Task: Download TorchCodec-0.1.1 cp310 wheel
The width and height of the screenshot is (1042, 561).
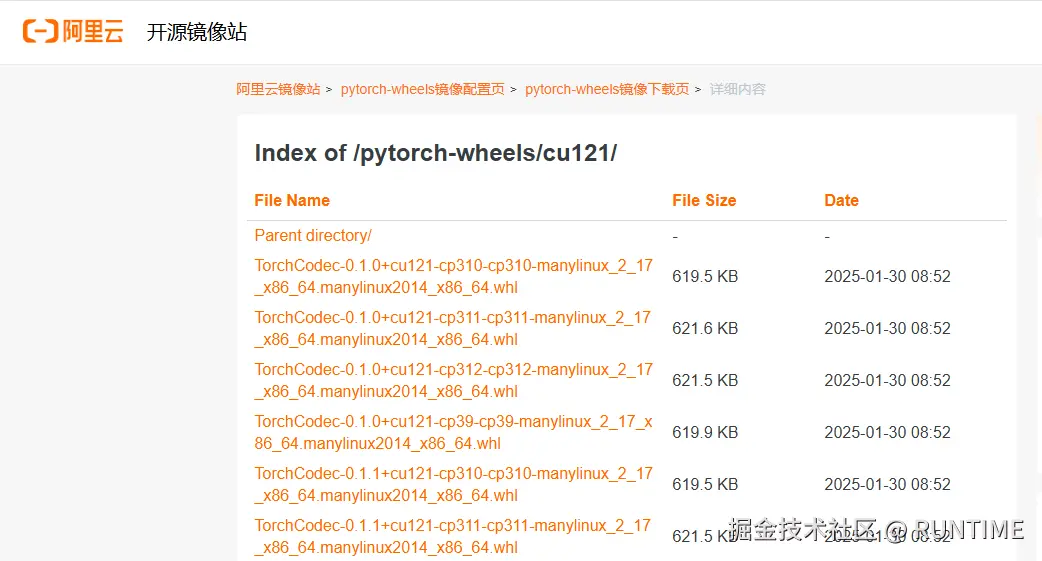Action: point(453,484)
